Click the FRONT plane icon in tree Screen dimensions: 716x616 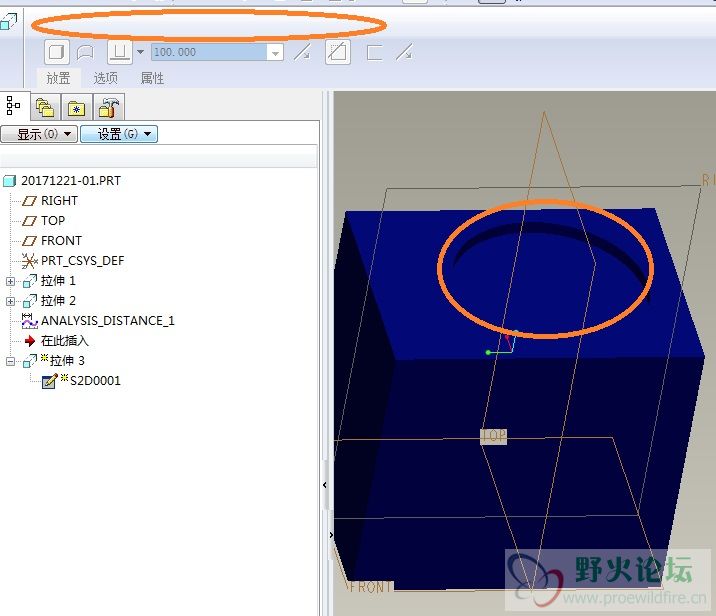click(29, 241)
